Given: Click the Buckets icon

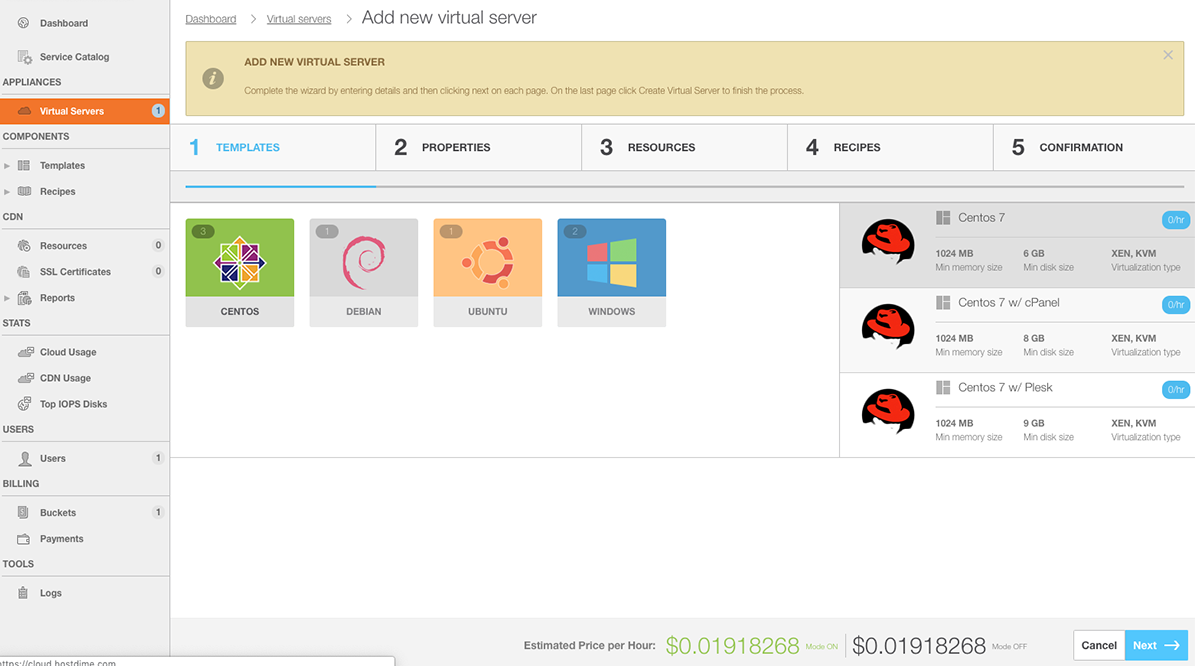Looking at the screenshot, I should coord(24,512).
